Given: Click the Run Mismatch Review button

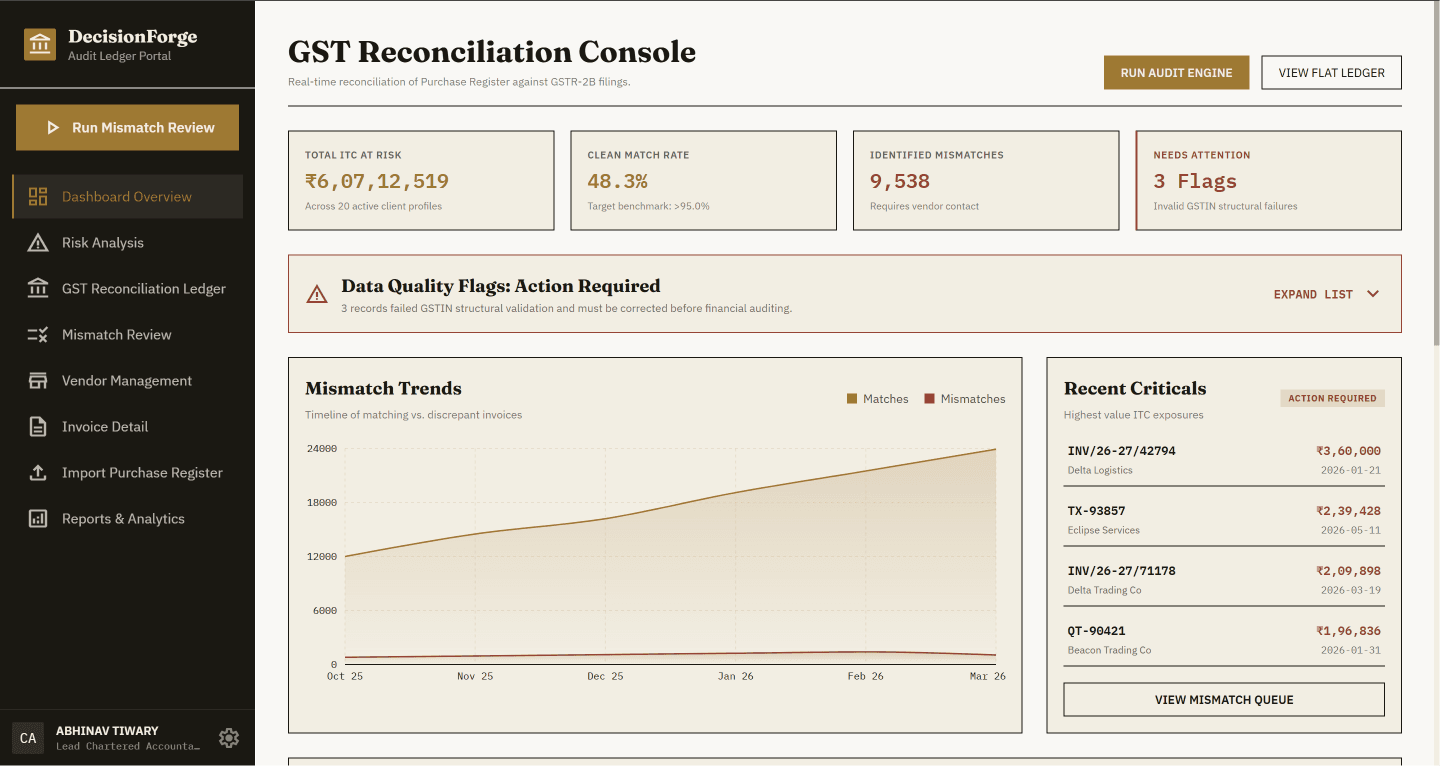Looking at the screenshot, I should point(127,128).
